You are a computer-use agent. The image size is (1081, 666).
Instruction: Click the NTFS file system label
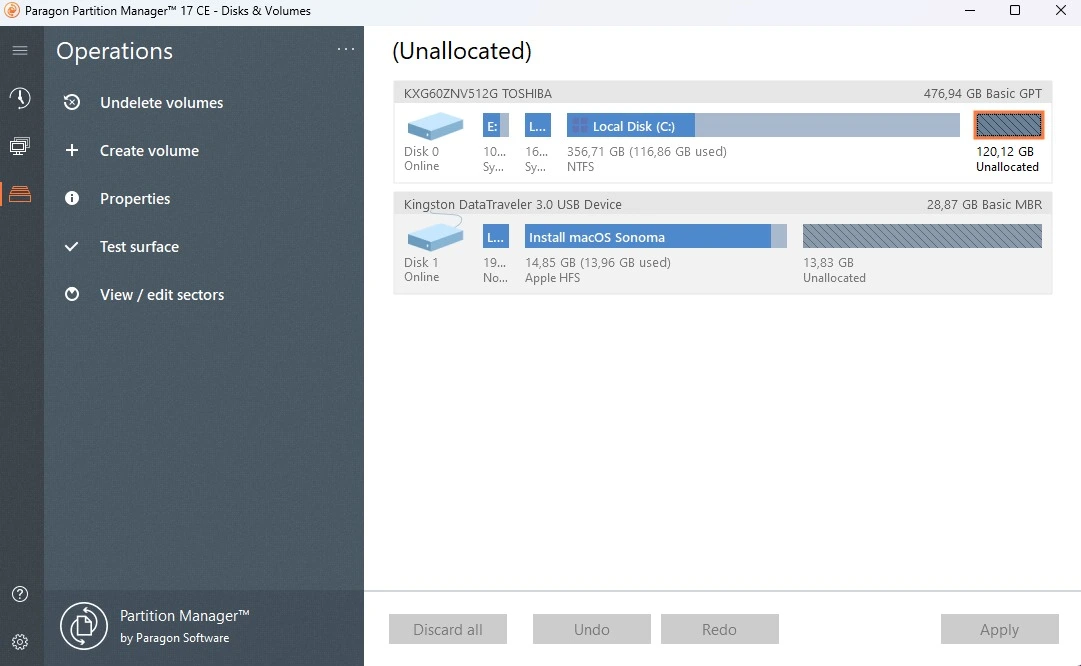coord(580,166)
